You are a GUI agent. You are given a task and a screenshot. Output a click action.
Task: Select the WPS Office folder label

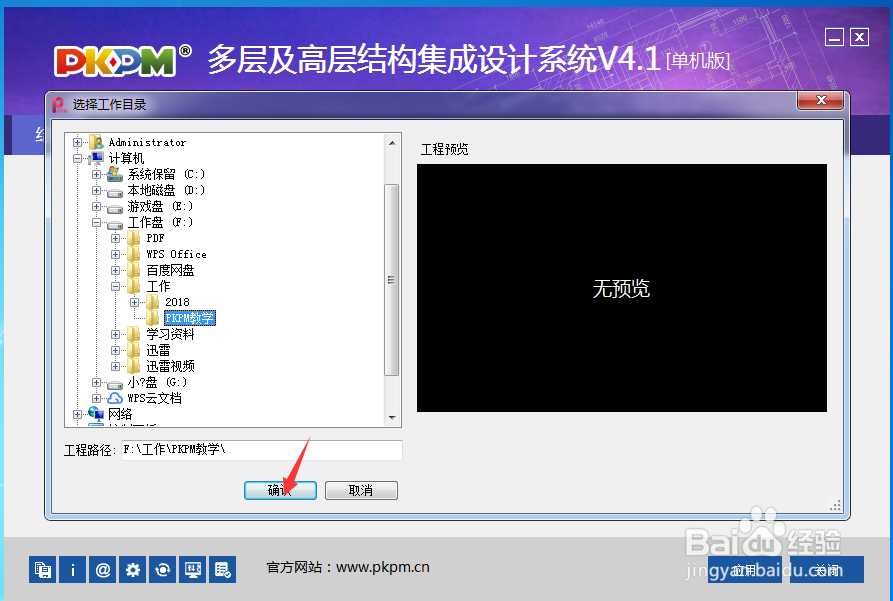pyautogui.click(x=177, y=254)
